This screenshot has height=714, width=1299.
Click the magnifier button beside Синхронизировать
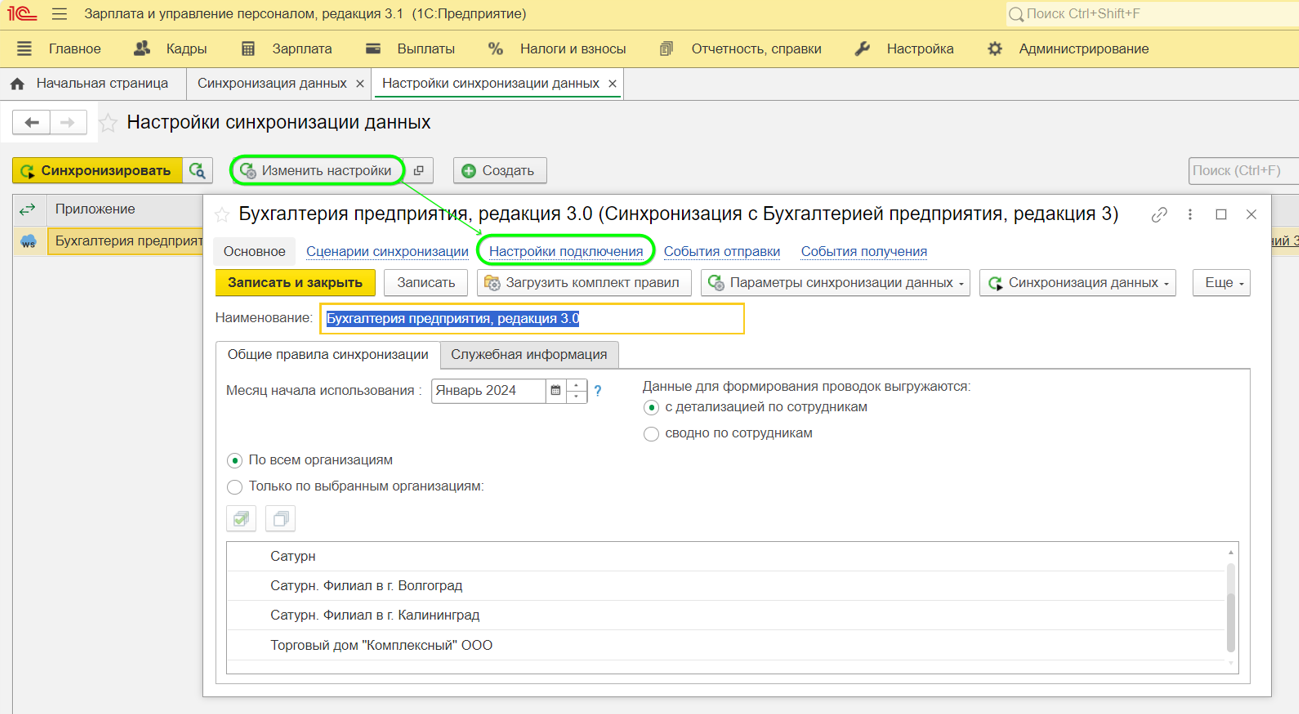(x=197, y=171)
